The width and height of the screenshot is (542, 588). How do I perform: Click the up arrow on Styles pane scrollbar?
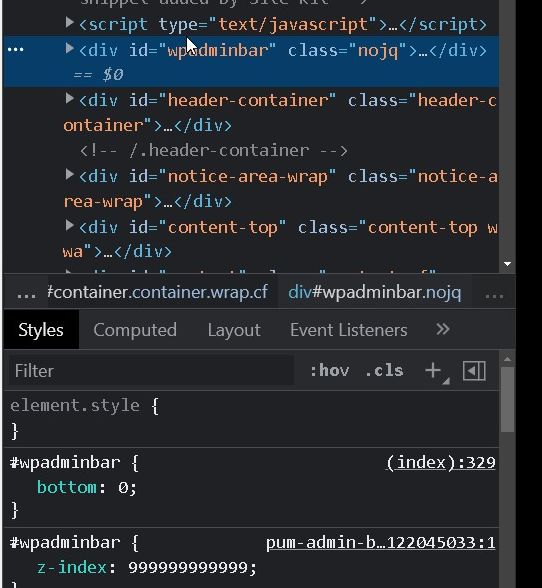point(507,359)
